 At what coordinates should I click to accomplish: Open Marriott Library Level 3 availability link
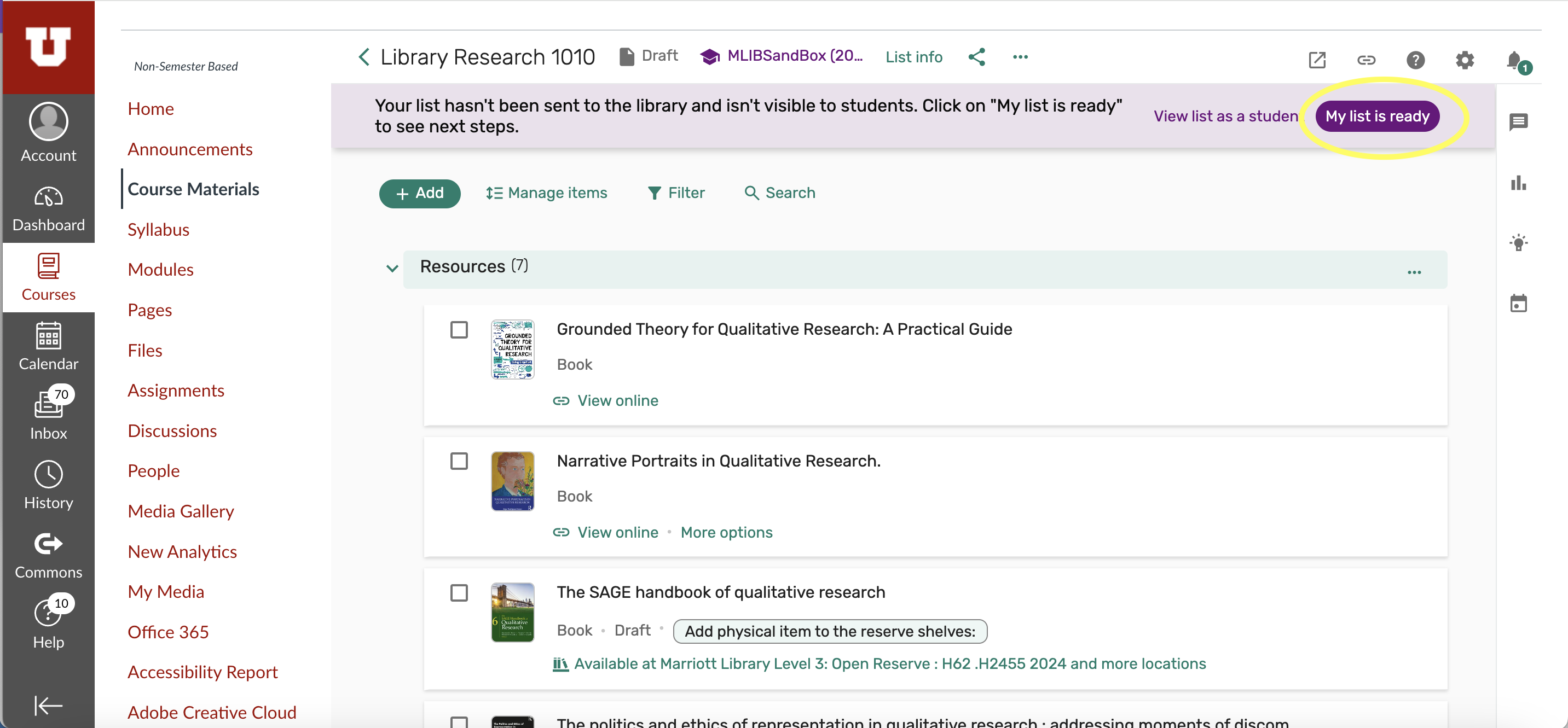(x=879, y=664)
